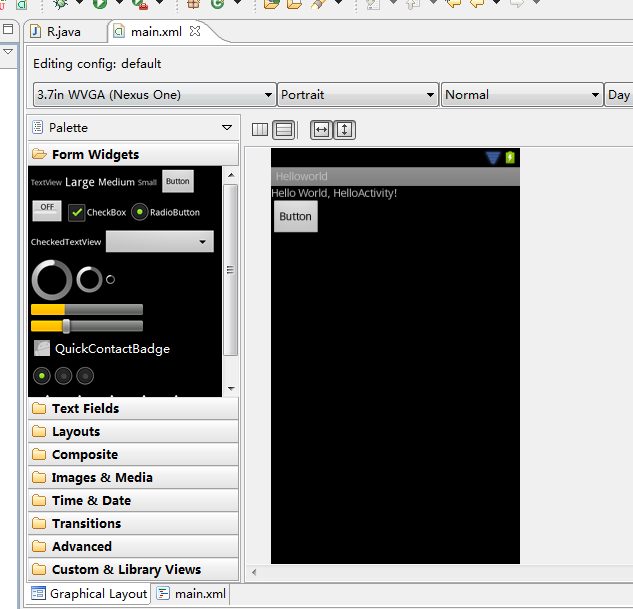This screenshot has height=609, width=633.
Task: Expand the Time & Date palette category
Action: pos(133,500)
